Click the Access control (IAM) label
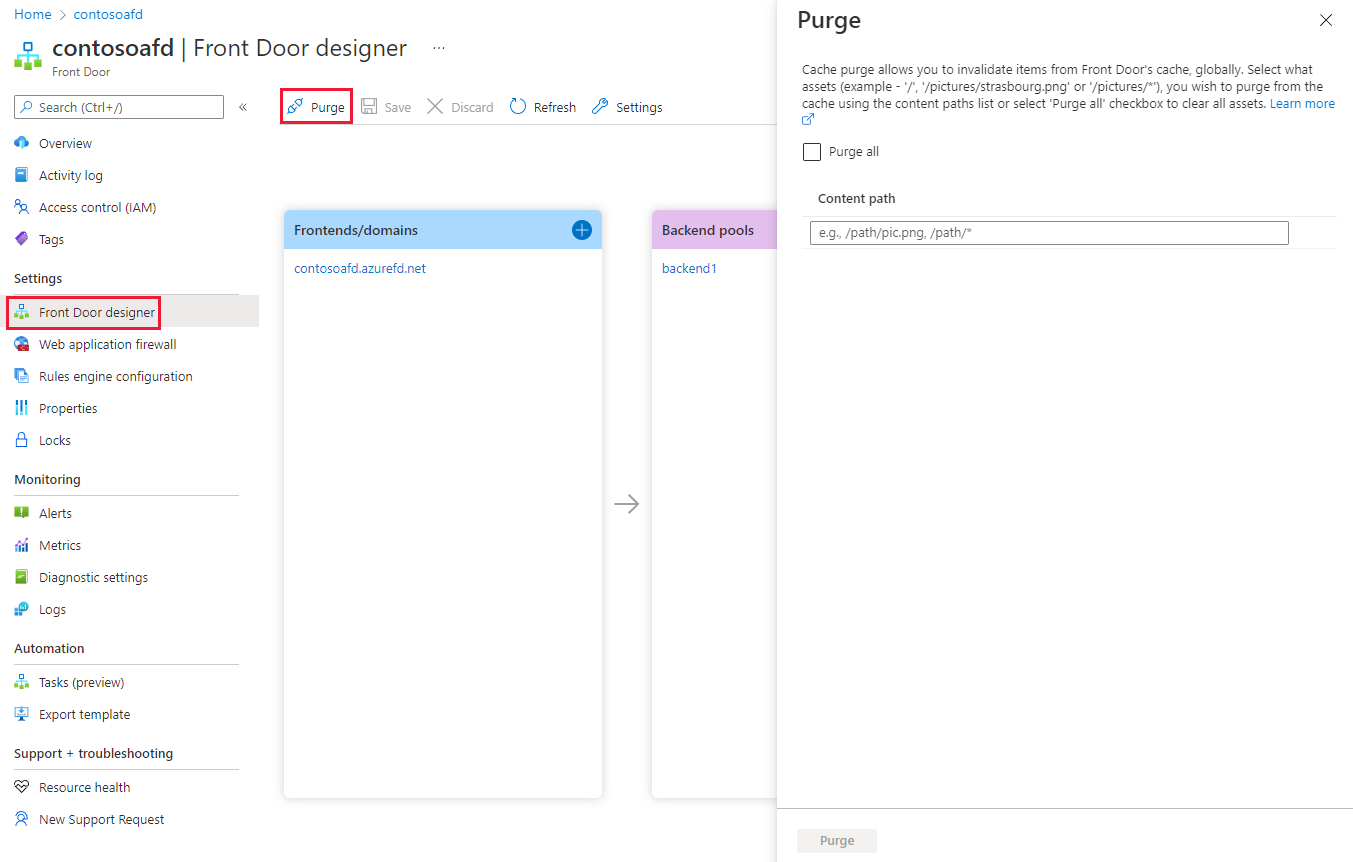Viewport: 1353px width, 862px height. (x=98, y=207)
